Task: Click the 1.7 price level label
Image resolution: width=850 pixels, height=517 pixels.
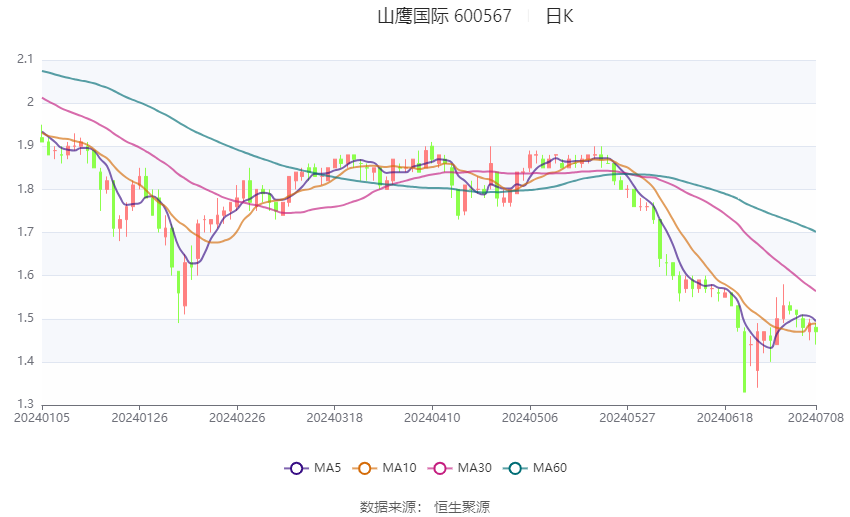Action: [x=26, y=232]
